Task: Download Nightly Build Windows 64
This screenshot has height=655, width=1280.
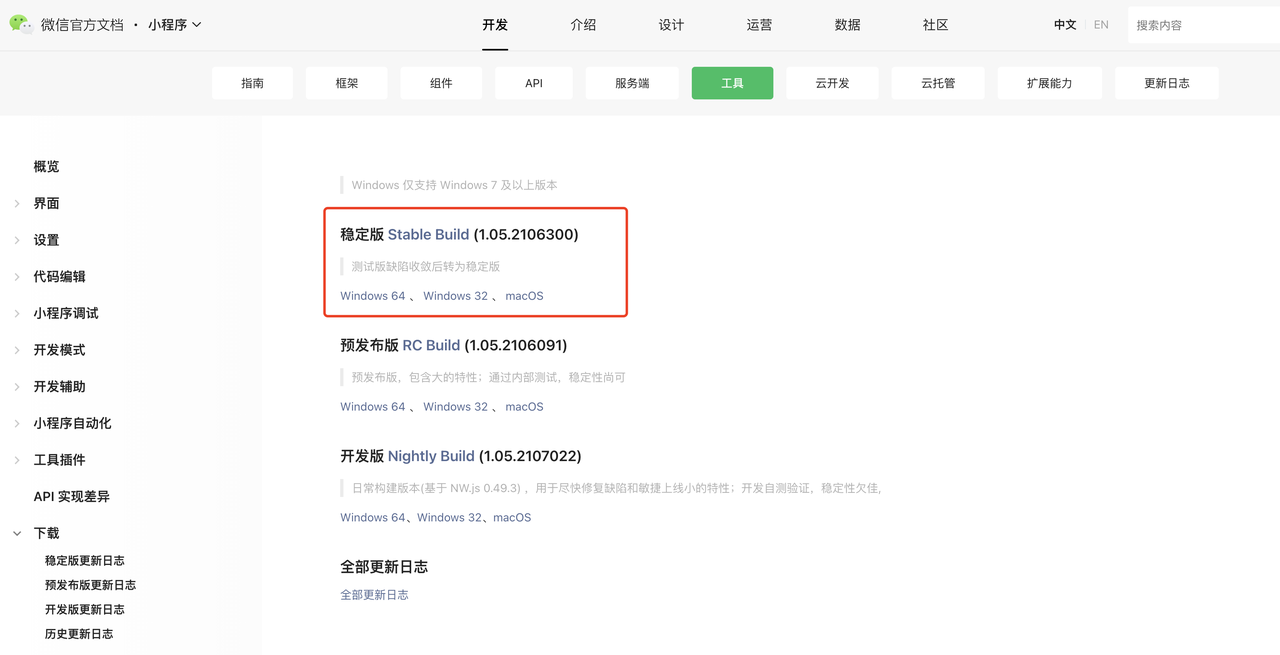Action: coord(373,518)
